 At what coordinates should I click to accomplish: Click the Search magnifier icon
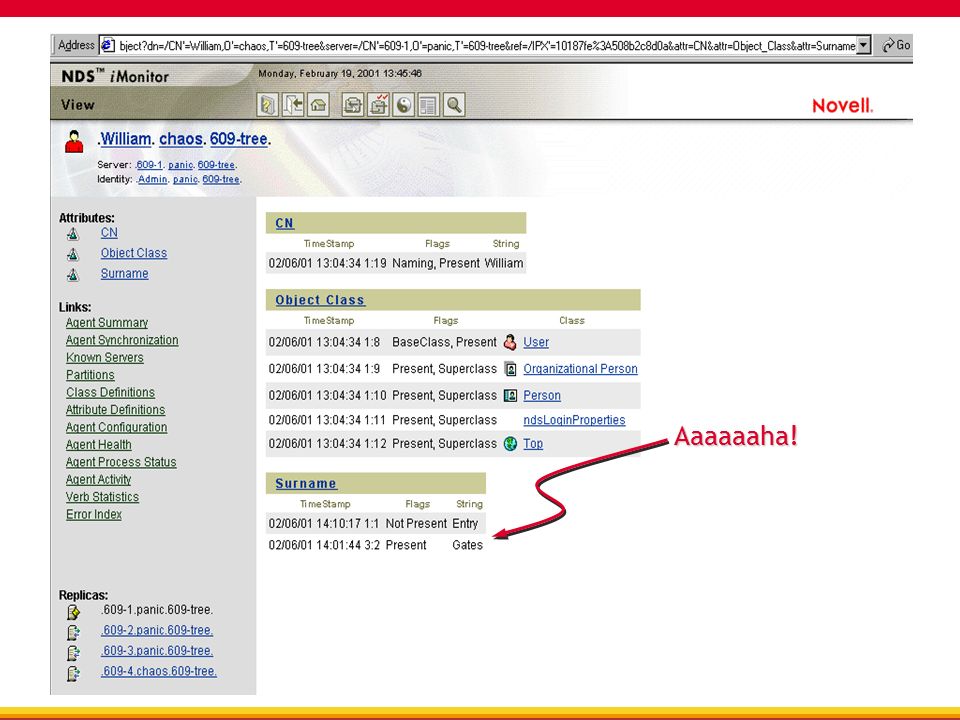pos(454,105)
